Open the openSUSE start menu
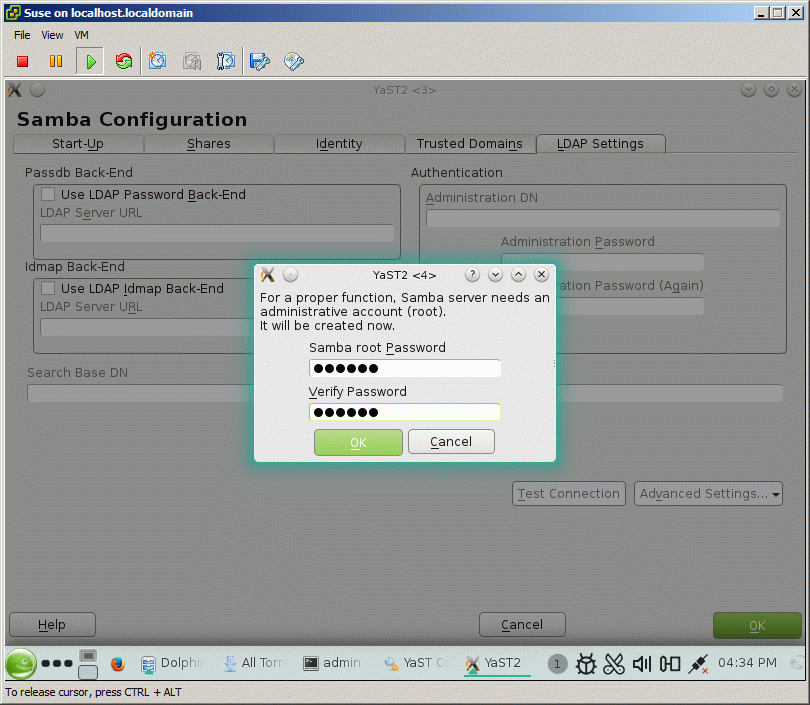This screenshot has width=810, height=705. [21, 663]
